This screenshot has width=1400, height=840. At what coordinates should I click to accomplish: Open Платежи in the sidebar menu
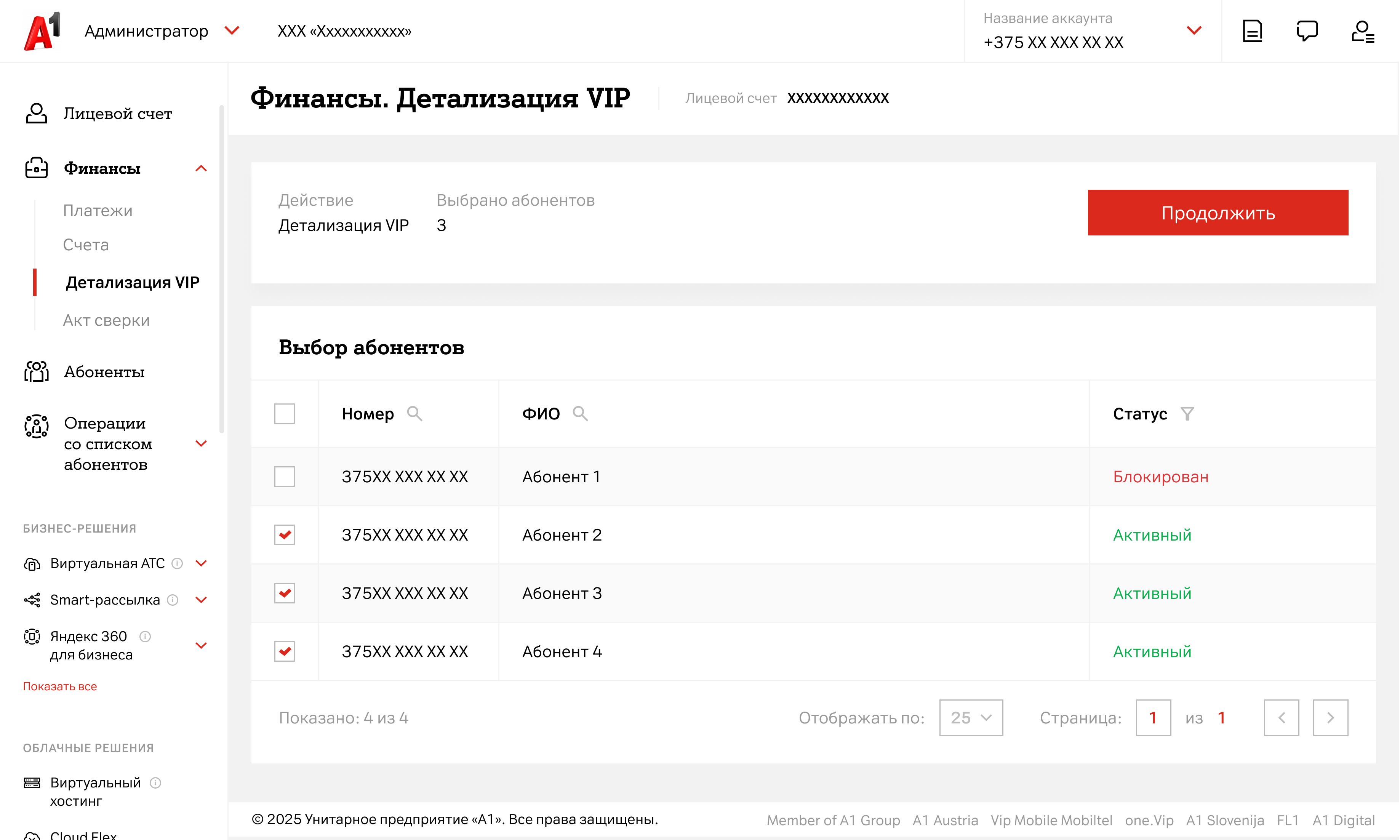[98, 211]
